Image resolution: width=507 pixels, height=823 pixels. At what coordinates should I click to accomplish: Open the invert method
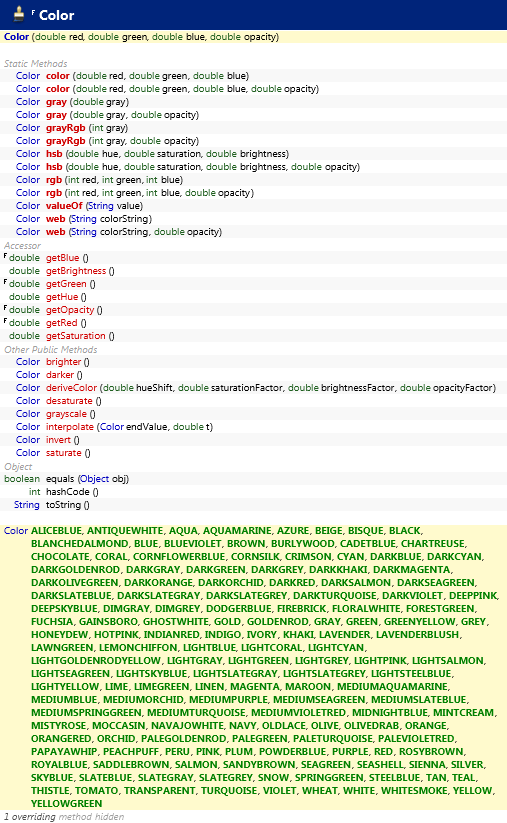tap(58, 440)
